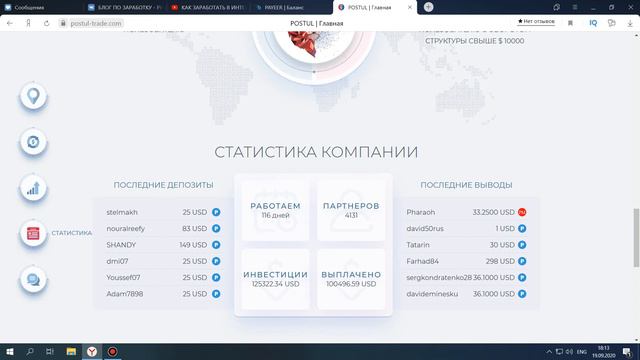Click the stelmakh username

(x=122, y=212)
